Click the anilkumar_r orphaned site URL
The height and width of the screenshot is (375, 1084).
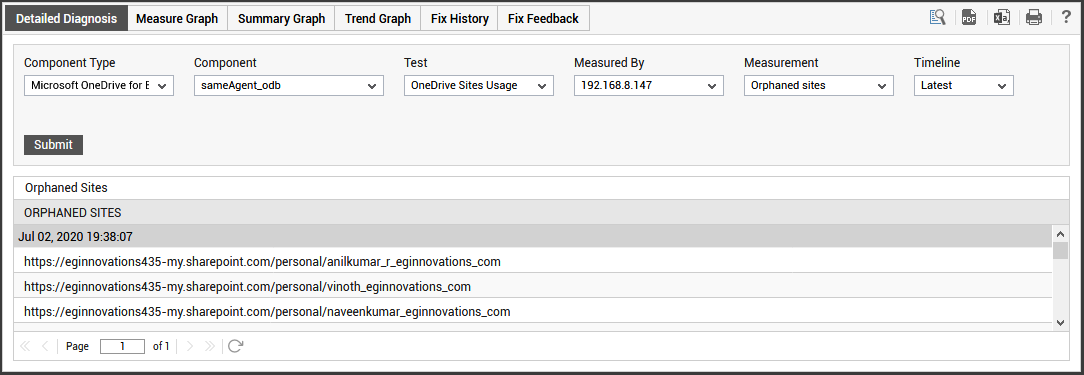(262, 262)
